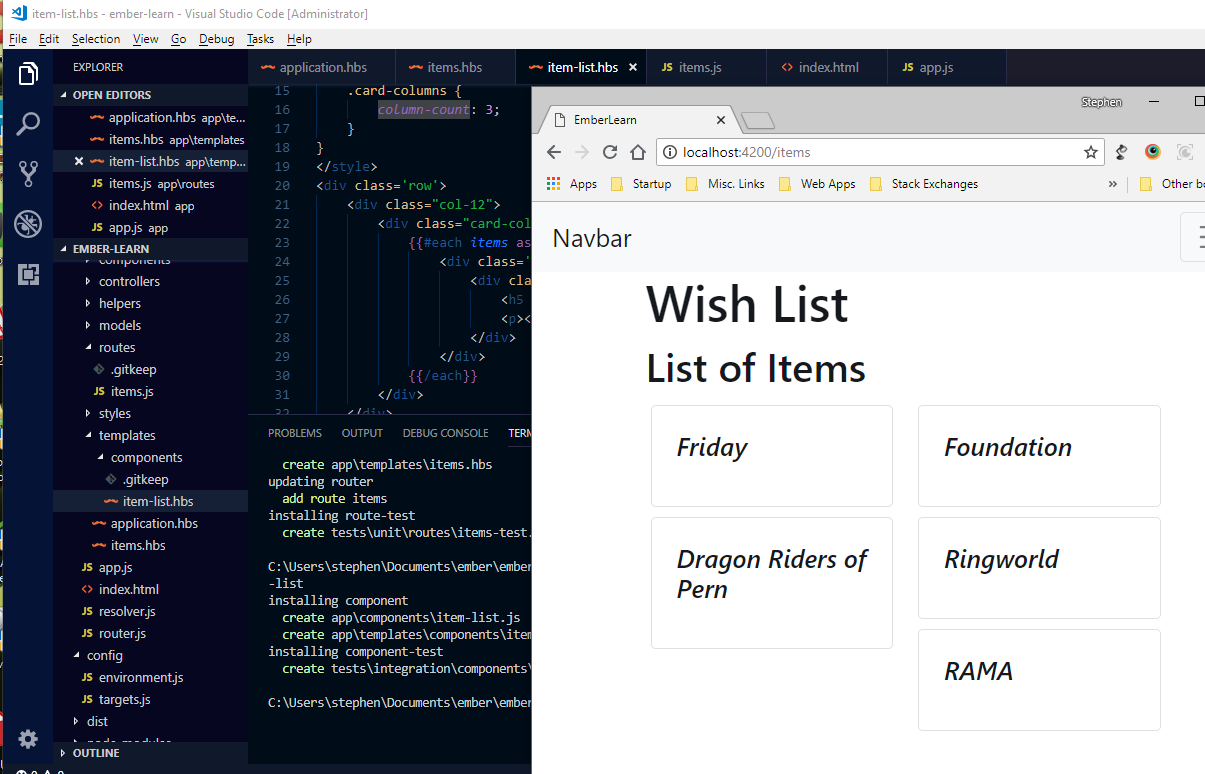1205x774 pixels.
Task: Click the Dragon Riders of Pern card
Action: 772,583
